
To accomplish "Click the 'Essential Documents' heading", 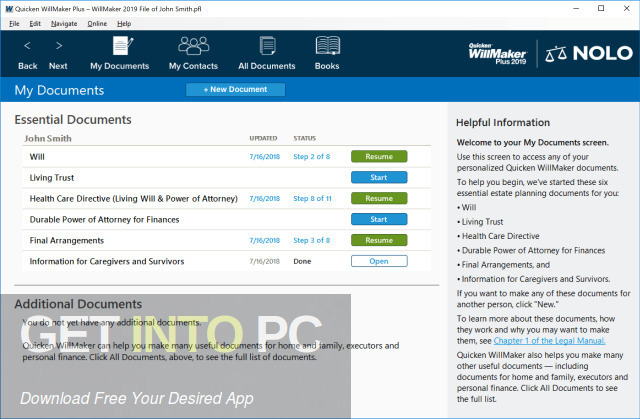I will [73, 120].
